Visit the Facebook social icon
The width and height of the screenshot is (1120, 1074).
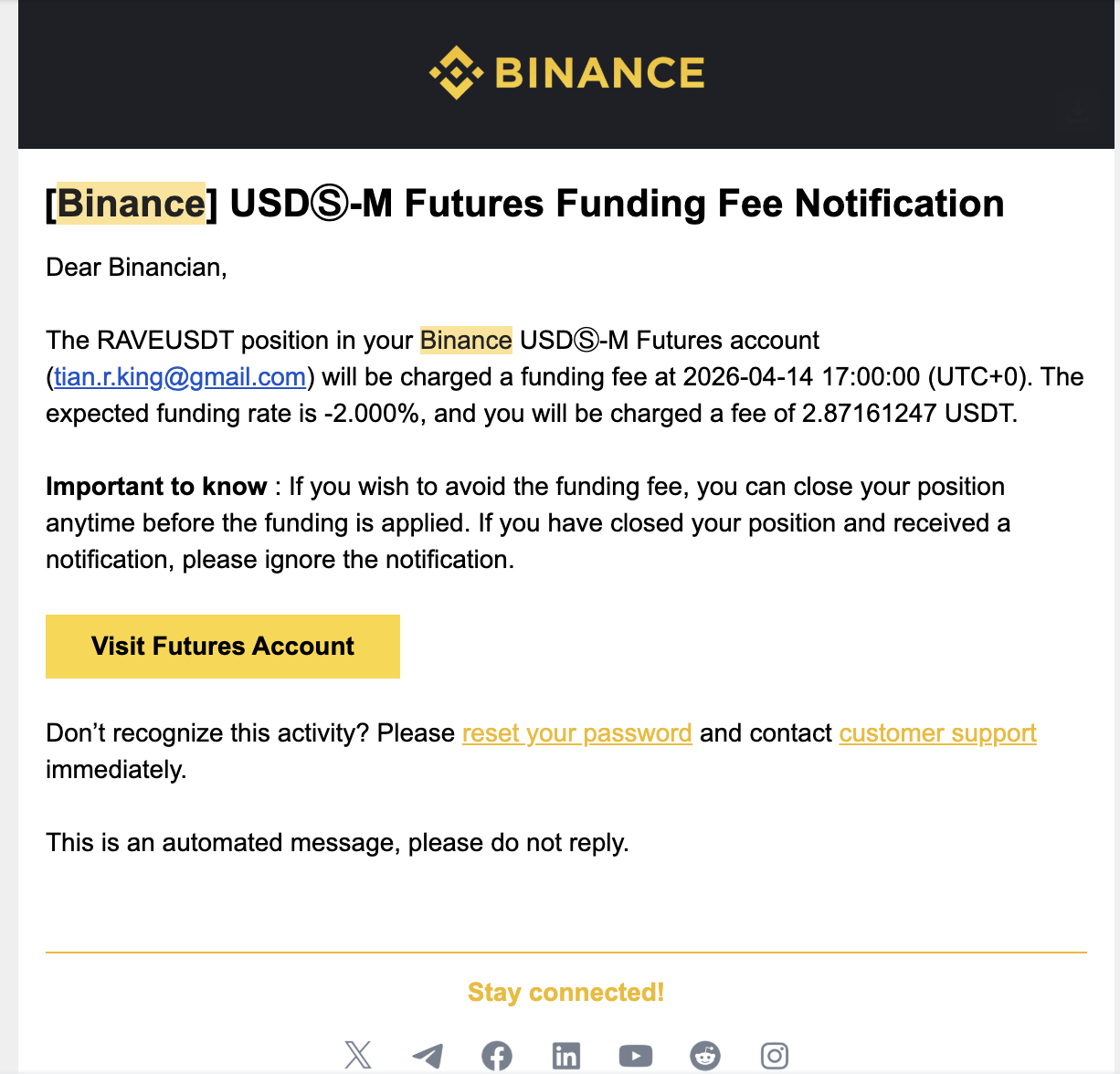497,1056
